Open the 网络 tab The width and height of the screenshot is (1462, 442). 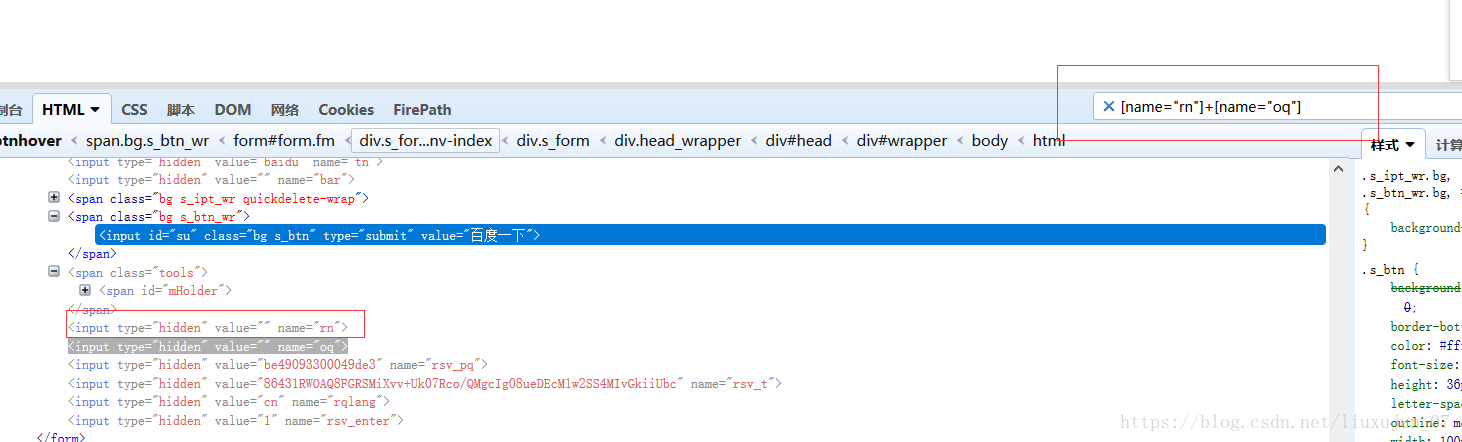pyautogui.click(x=285, y=110)
